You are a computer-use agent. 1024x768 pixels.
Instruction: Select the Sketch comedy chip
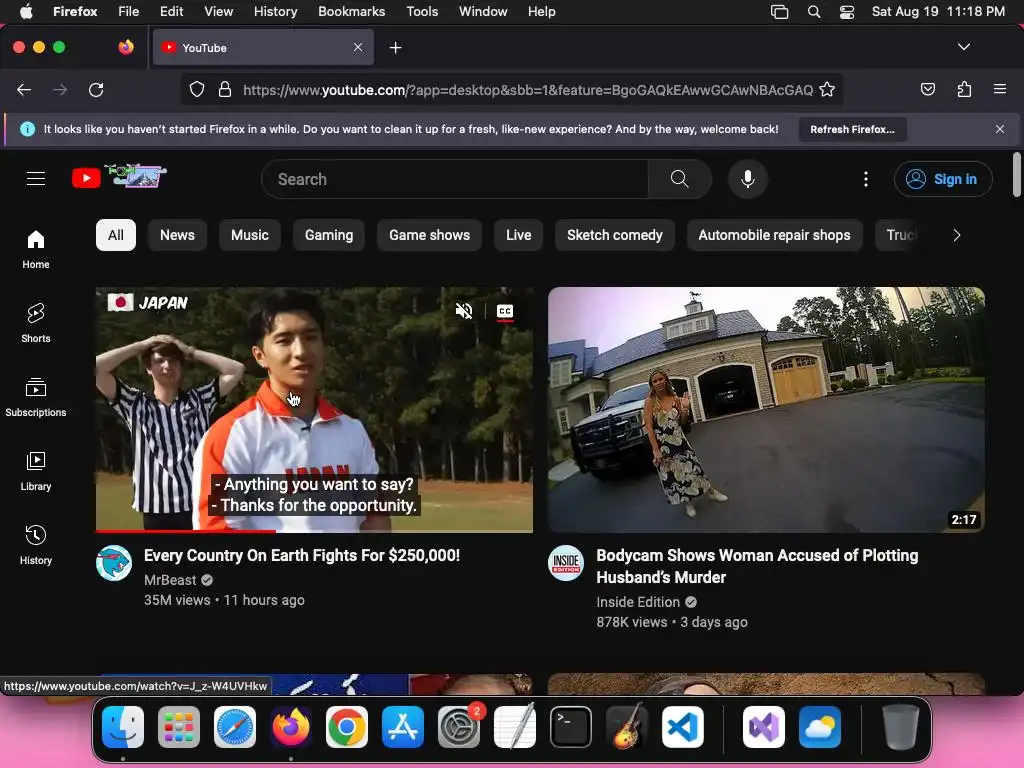615,235
